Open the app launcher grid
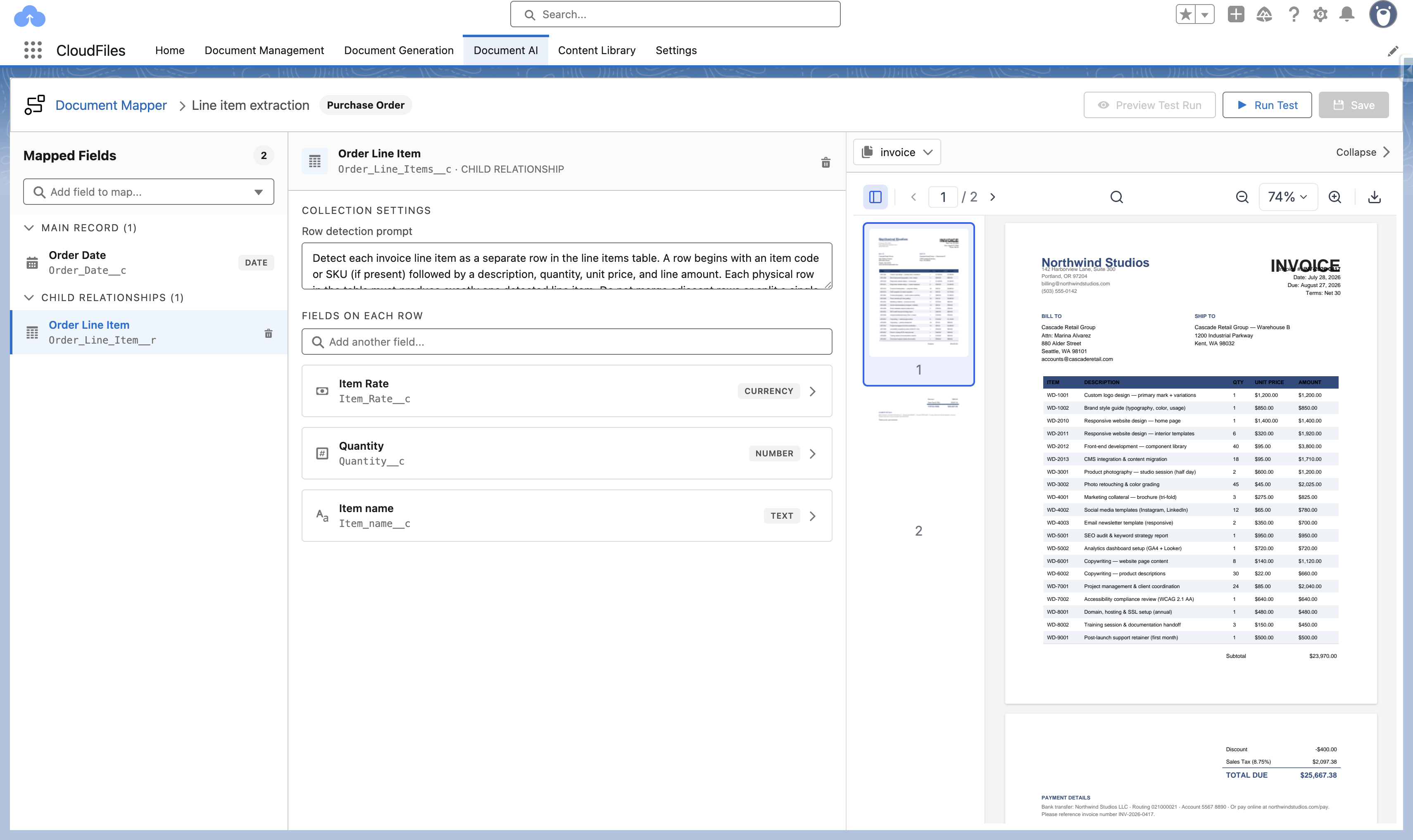 tap(33, 50)
